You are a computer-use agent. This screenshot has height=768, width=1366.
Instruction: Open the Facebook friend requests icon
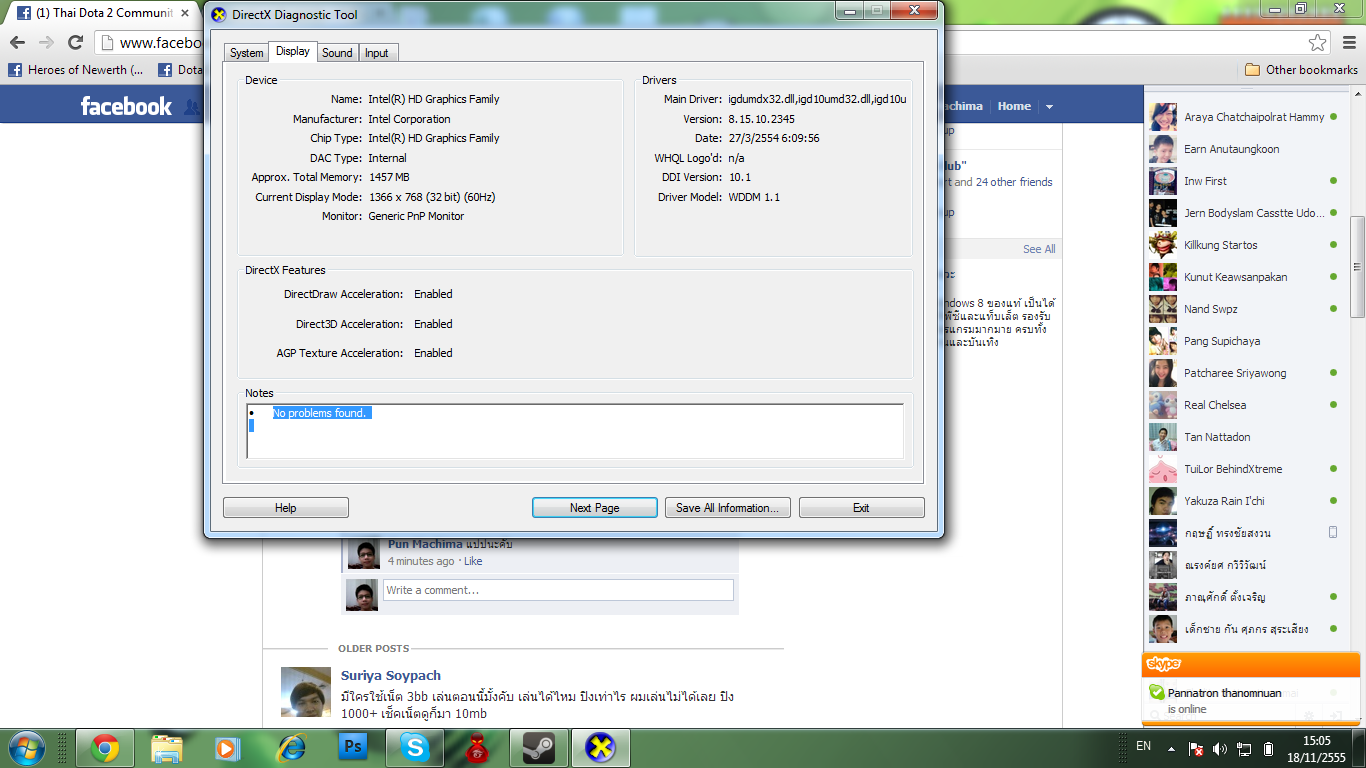pyautogui.click(x=192, y=106)
